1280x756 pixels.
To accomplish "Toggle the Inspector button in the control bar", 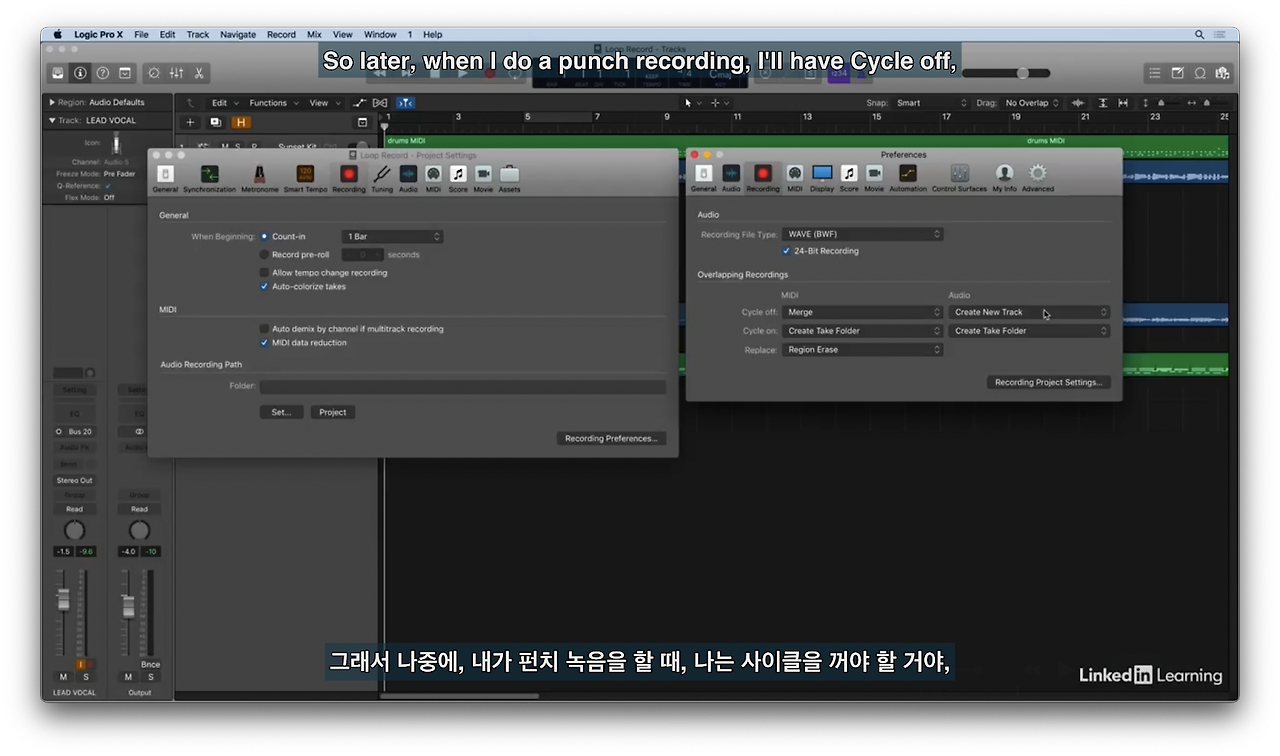I will (80, 73).
